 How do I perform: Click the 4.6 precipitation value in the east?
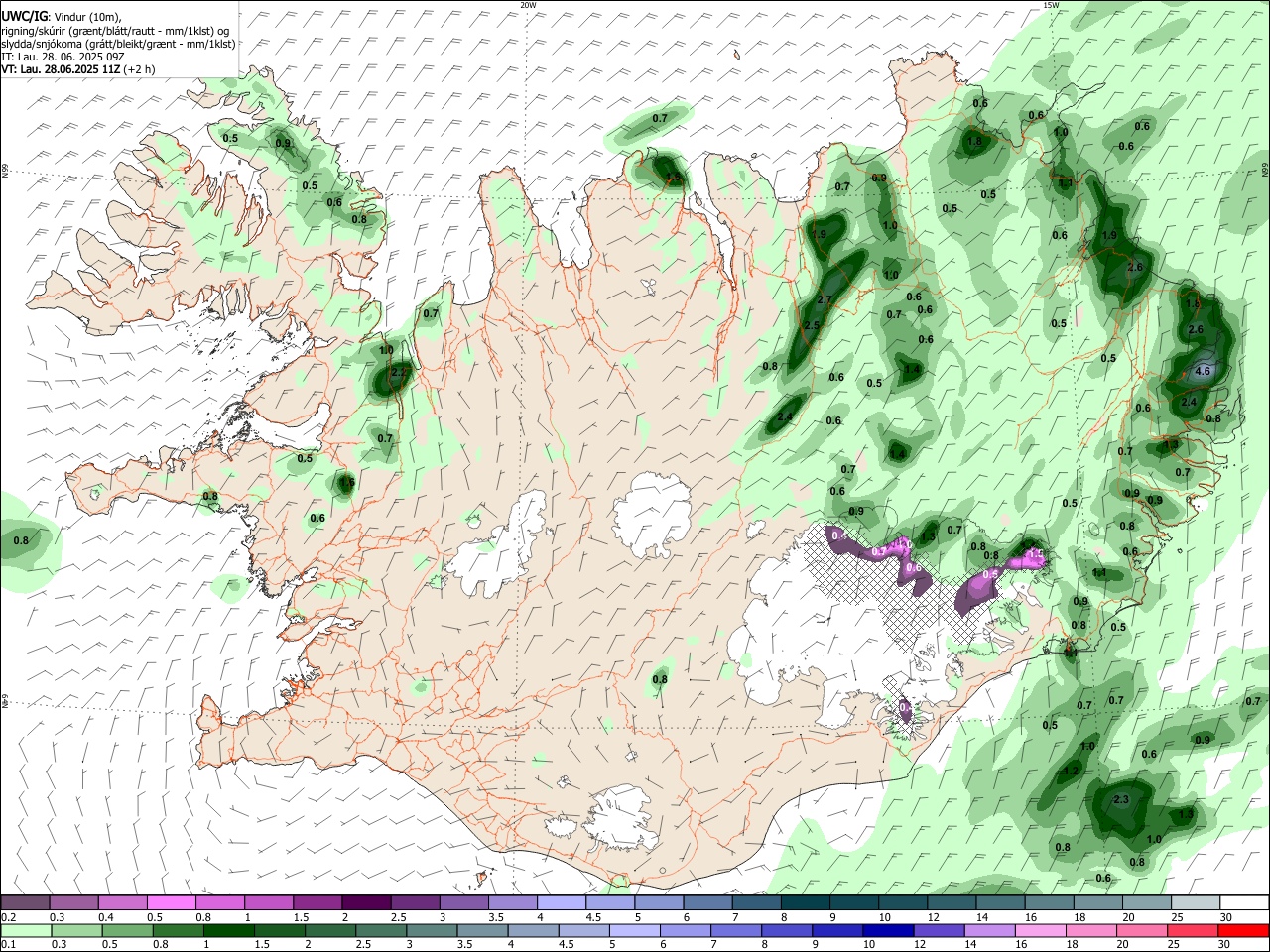[x=1204, y=371]
